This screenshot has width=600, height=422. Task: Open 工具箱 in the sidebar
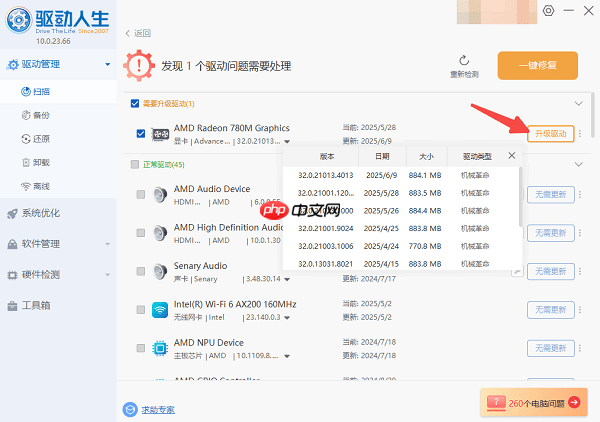click(x=58, y=305)
